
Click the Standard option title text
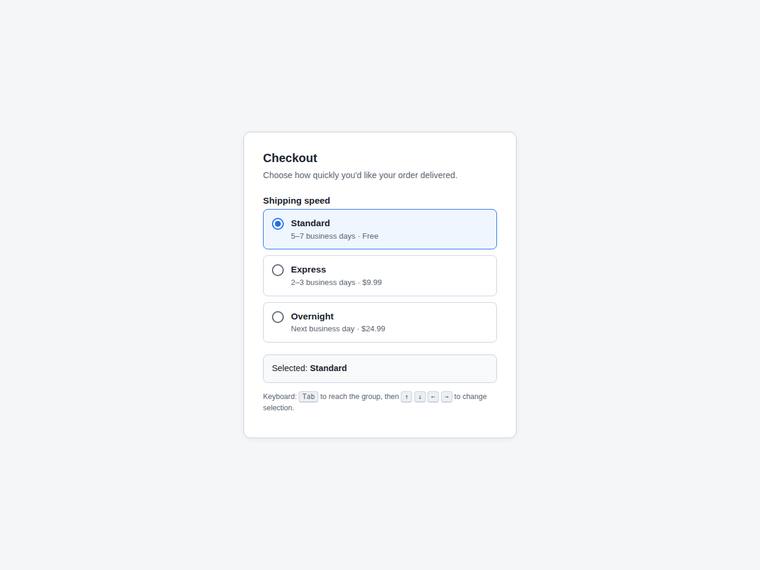point(310,223)
